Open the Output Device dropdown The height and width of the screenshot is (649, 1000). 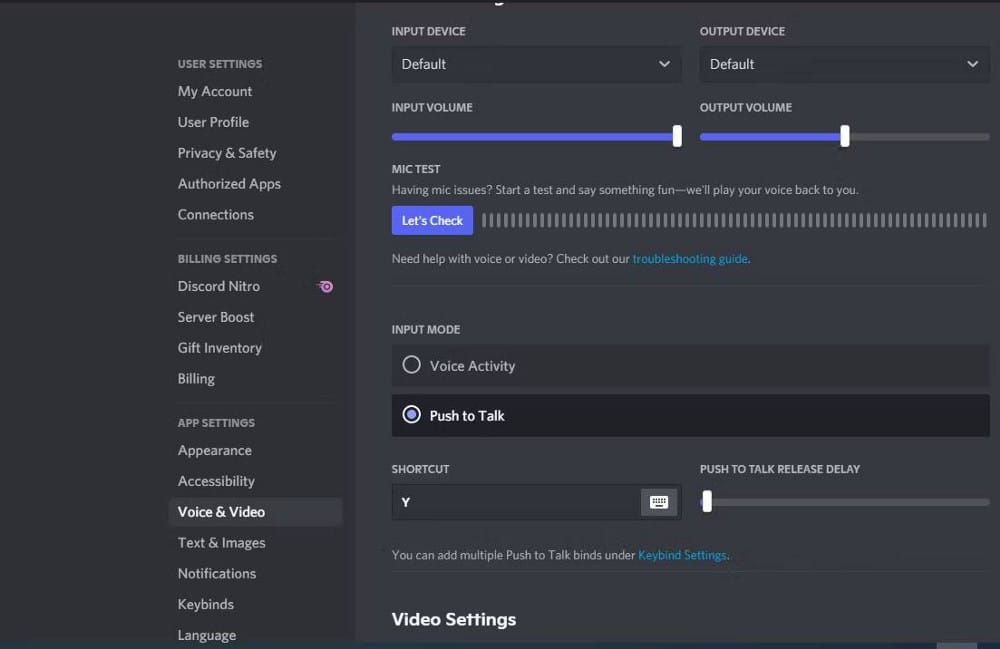click(843, 64)
